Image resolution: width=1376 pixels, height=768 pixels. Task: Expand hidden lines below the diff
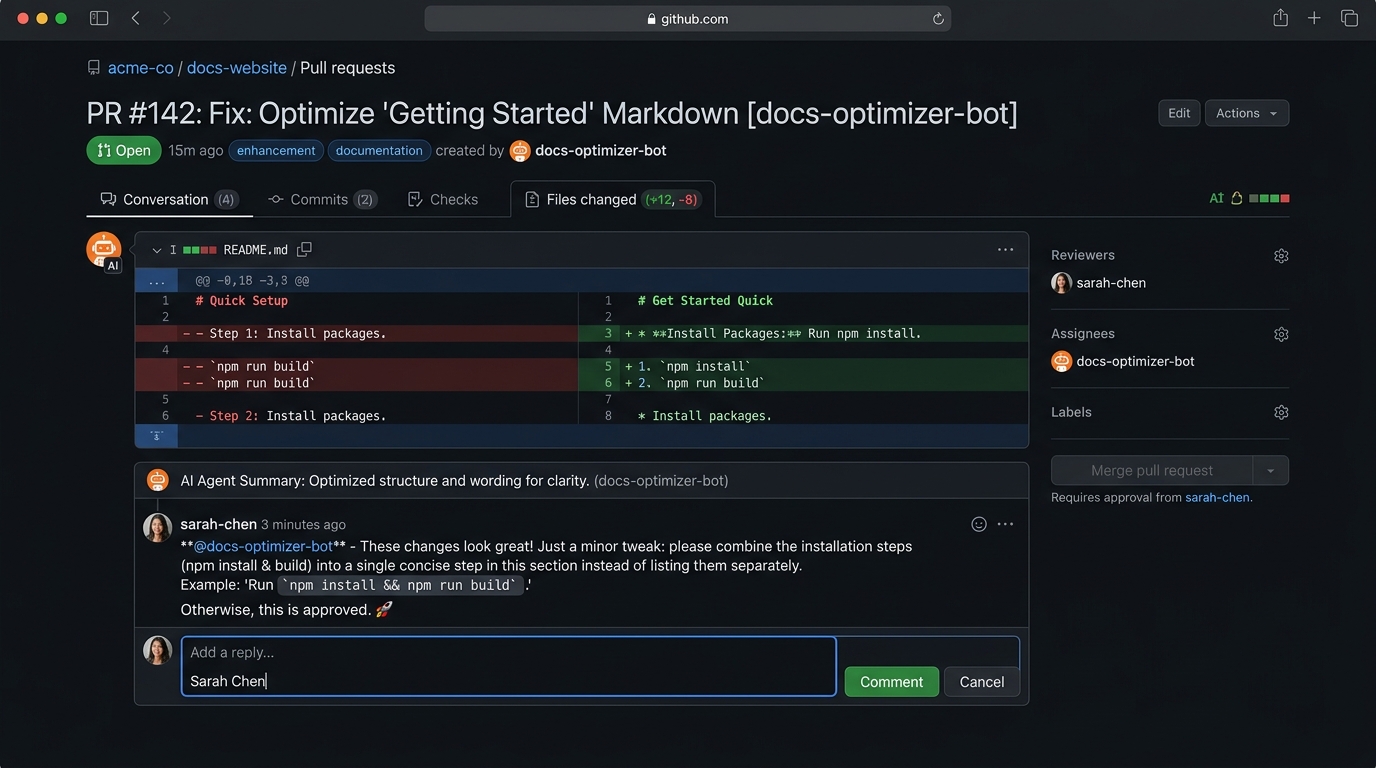pos(157,436)
